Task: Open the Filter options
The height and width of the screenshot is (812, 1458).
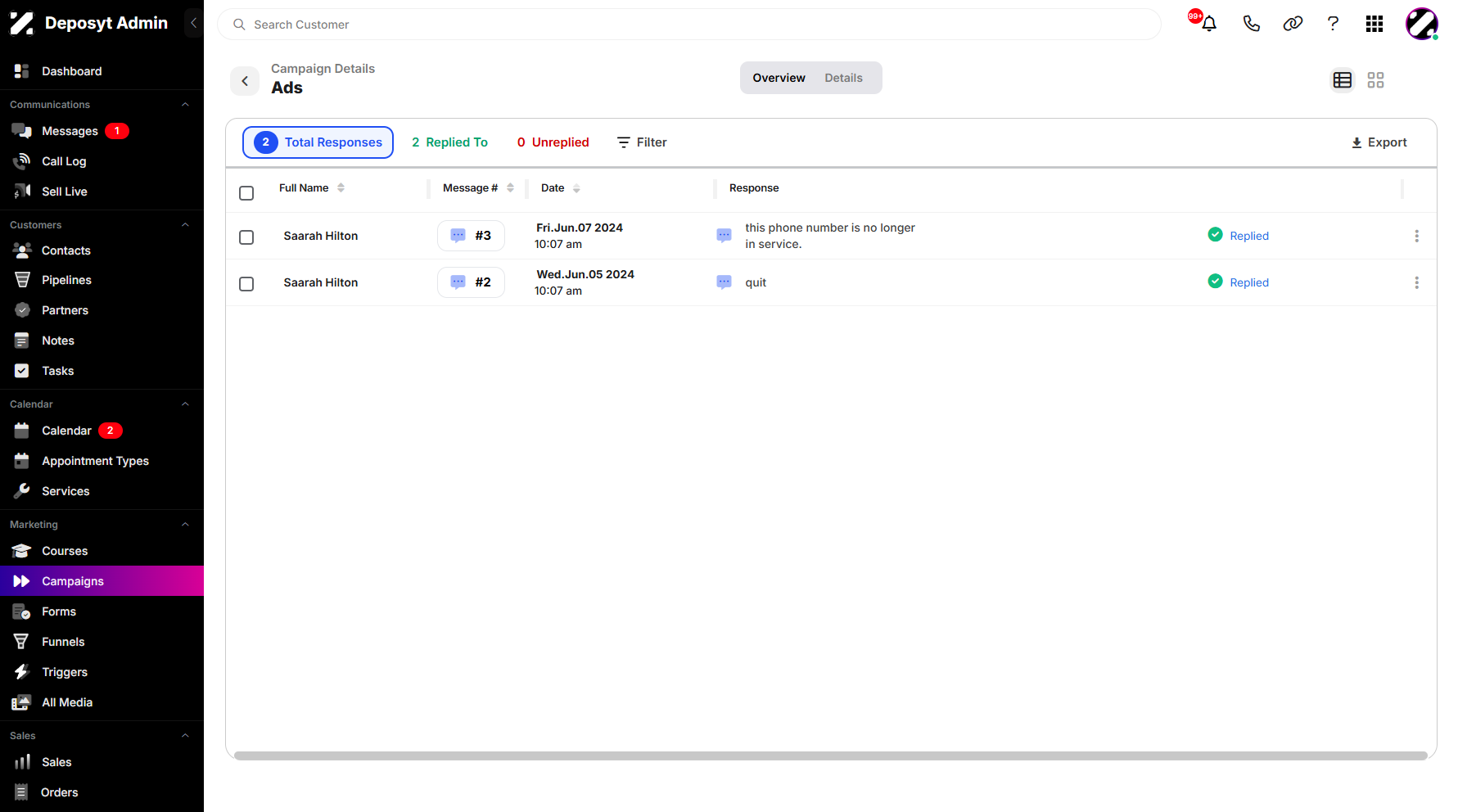Action: click(x=642, y=142)
